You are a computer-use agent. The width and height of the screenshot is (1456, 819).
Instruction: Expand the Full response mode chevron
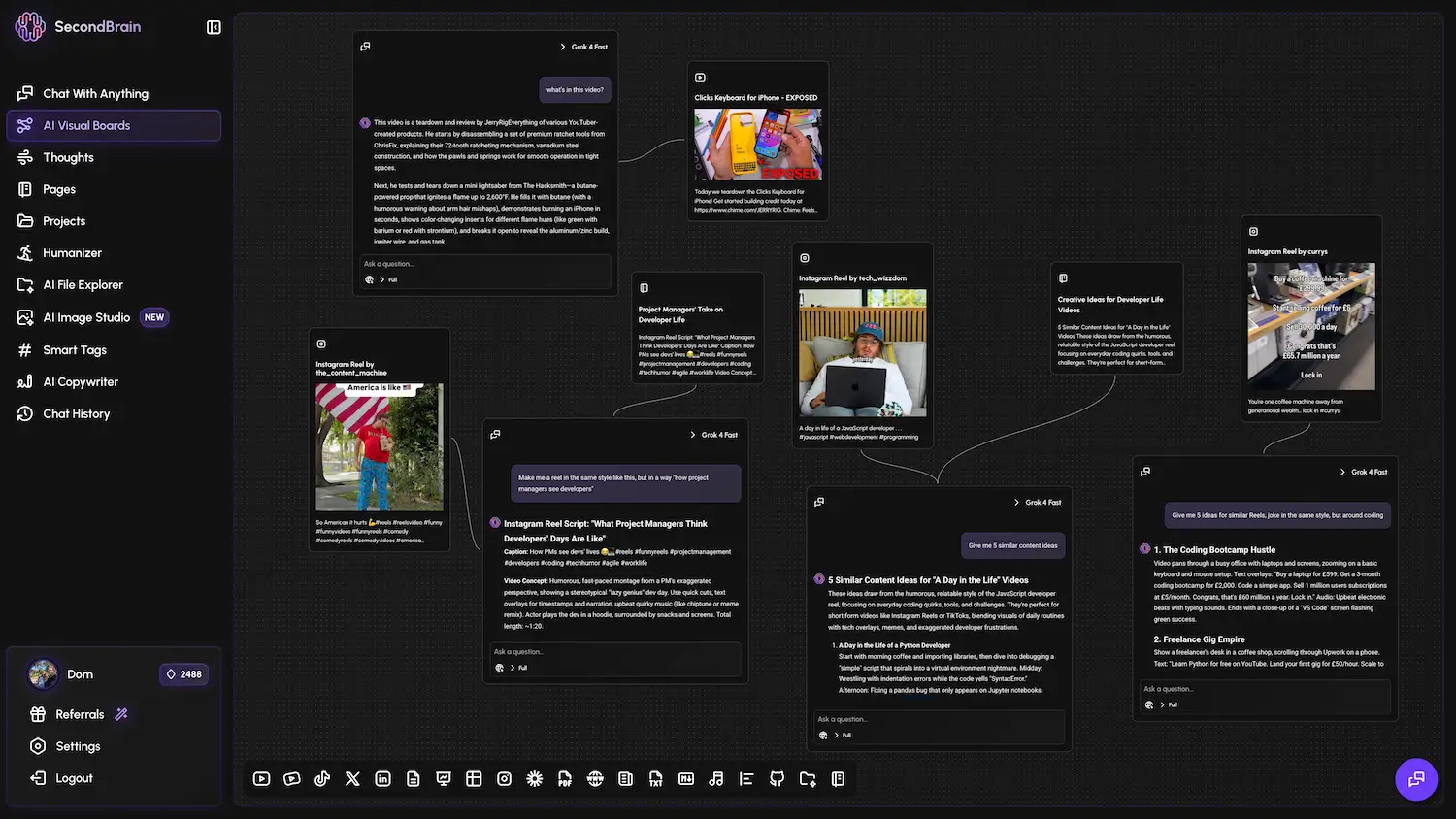(381, 279)
